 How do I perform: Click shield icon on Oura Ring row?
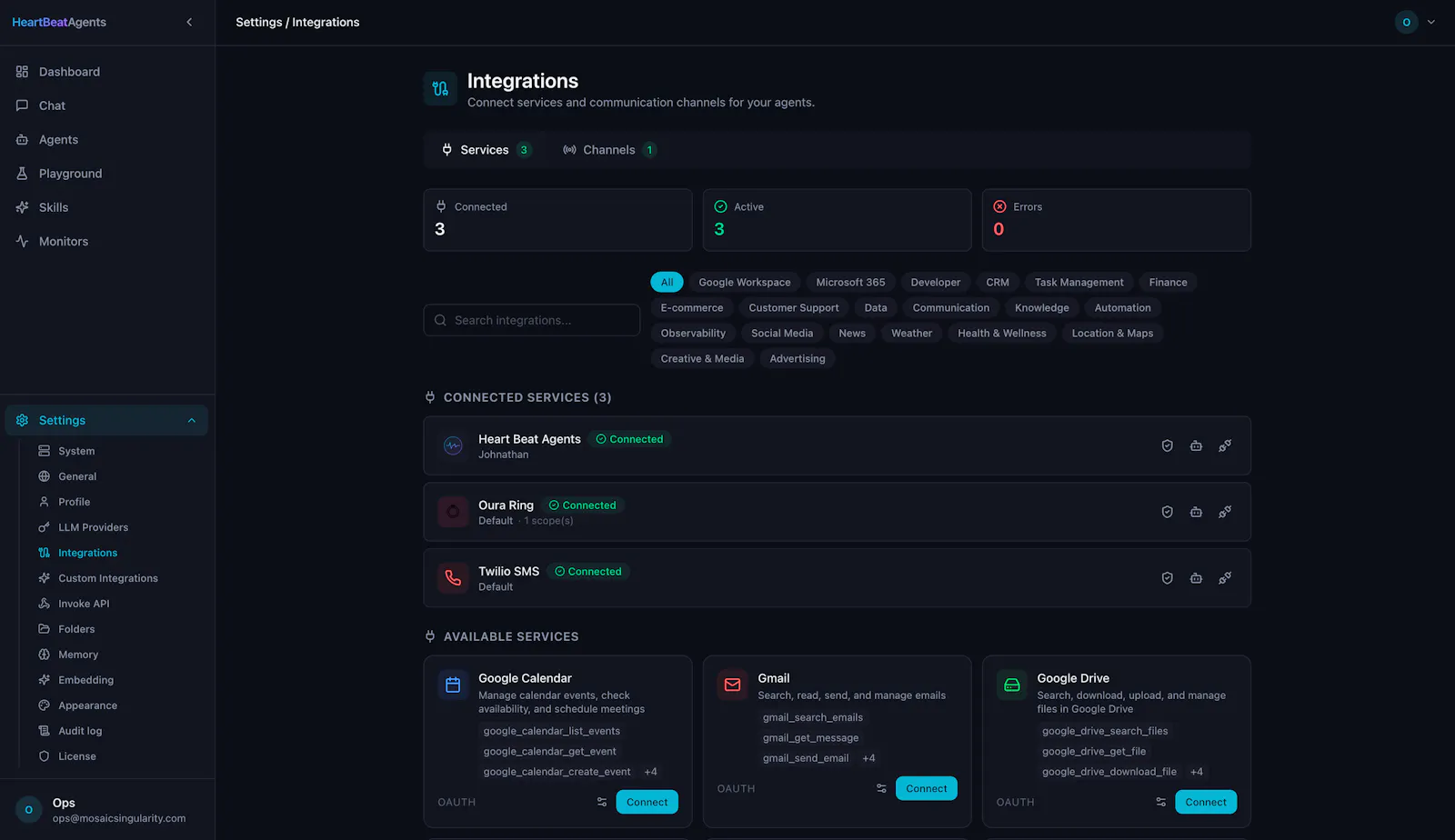pos(1167,512)
